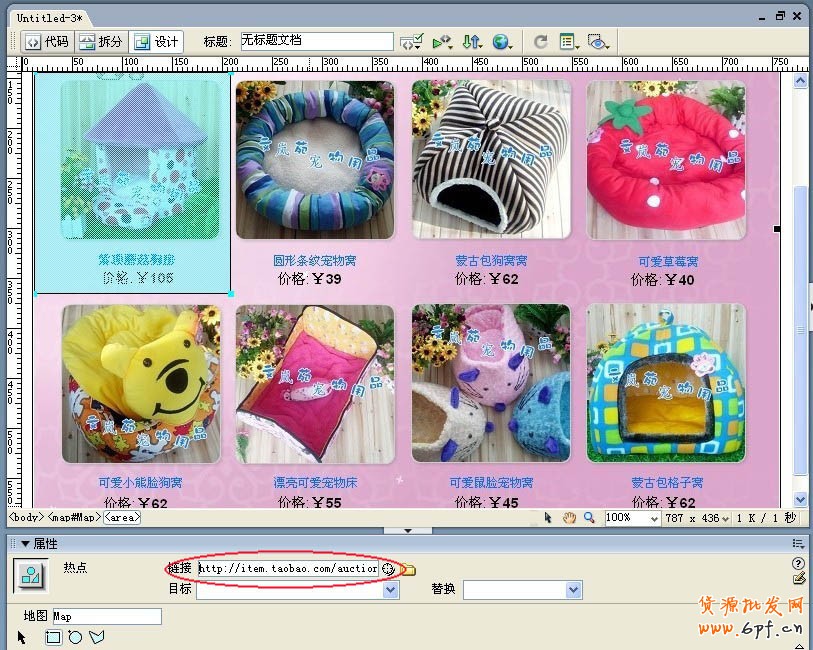Click the pointer hotspot tool arrow
Screen dimensions: 813x650
(x=23, y=637)
